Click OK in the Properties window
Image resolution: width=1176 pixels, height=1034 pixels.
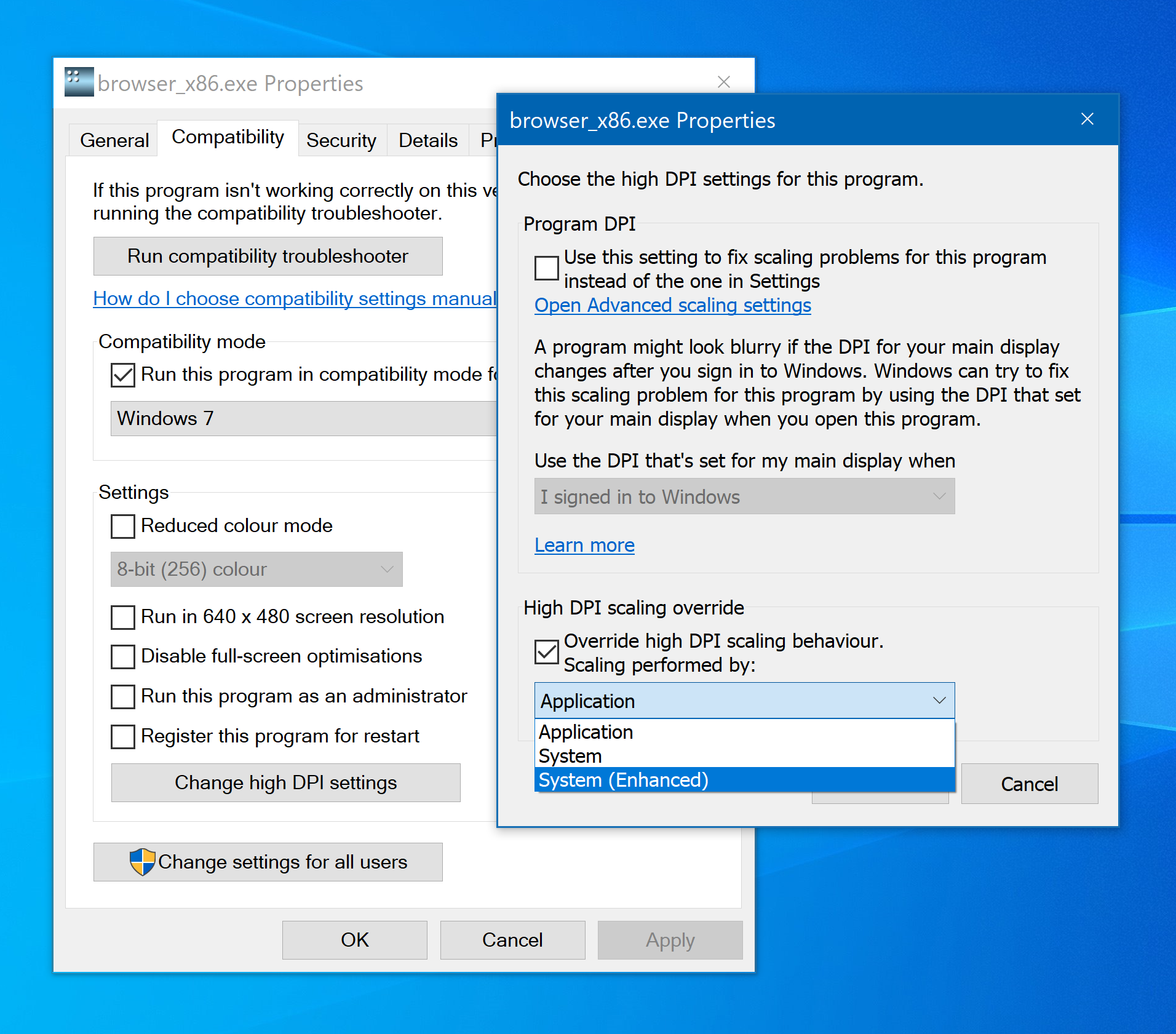tap(354, 940)
